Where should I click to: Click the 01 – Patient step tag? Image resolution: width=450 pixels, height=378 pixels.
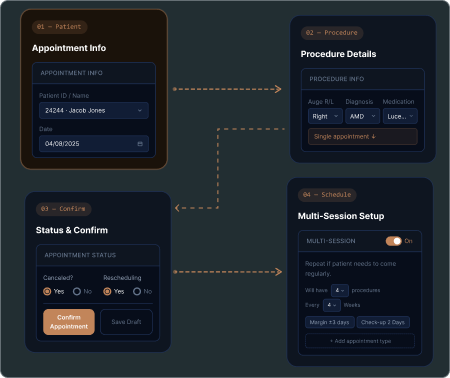pos(59,27)
